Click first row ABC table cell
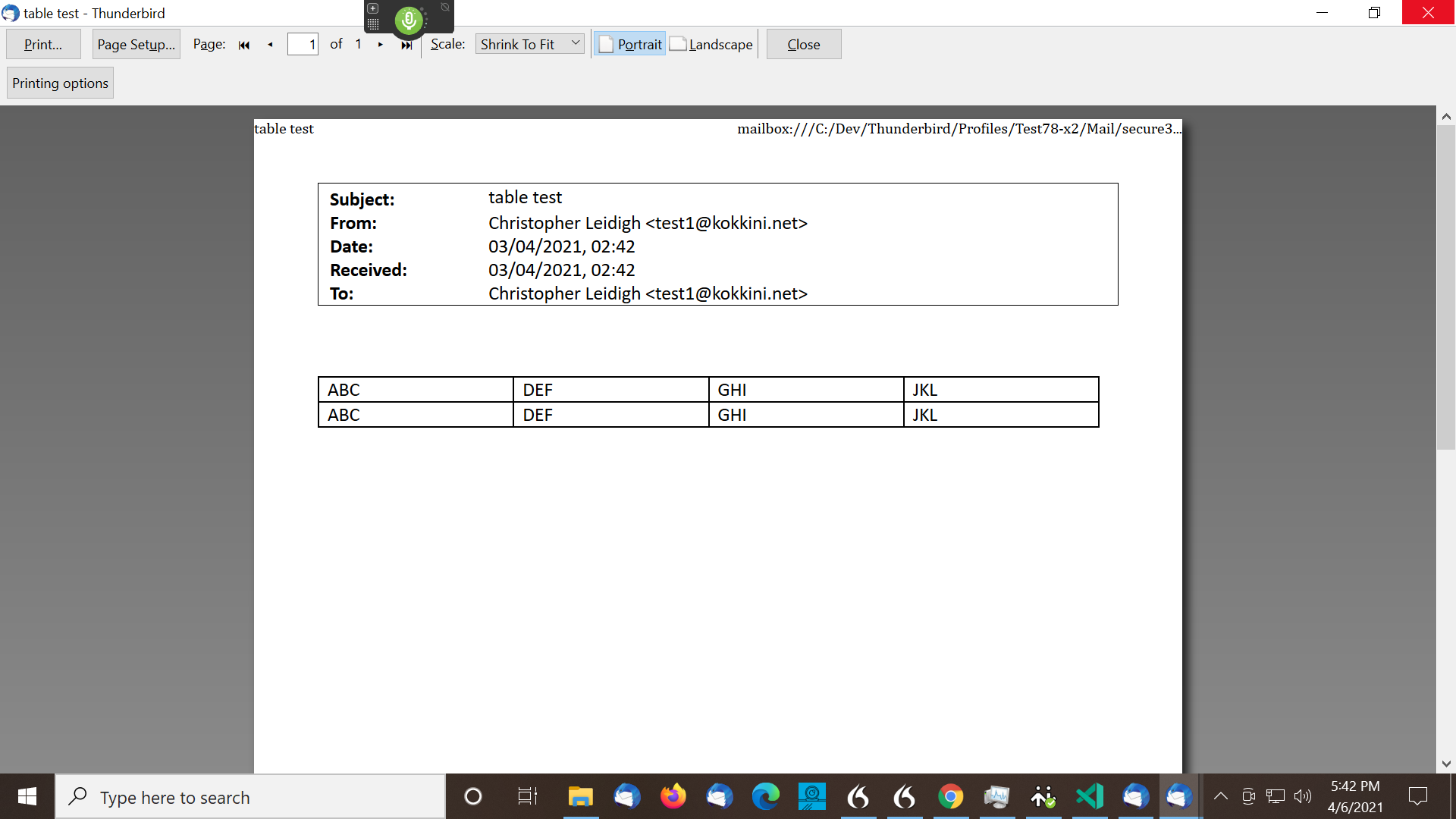Screen dimensions: 1456x819 416,390
